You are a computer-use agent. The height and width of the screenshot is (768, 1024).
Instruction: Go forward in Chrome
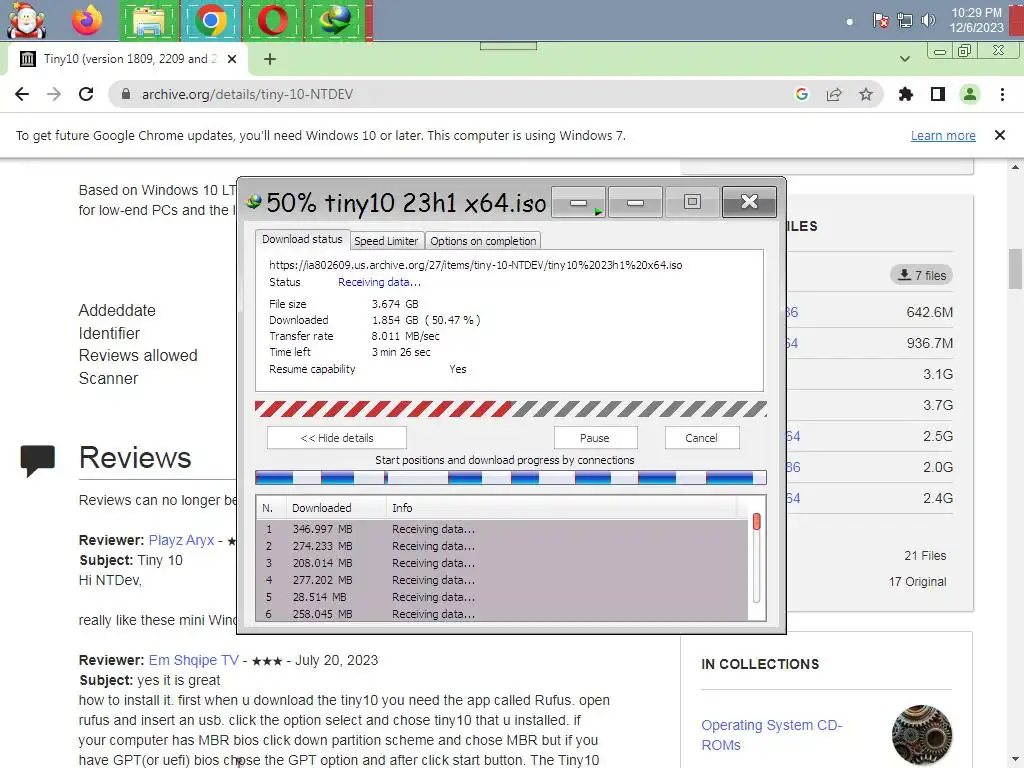(x=54, y=94)
